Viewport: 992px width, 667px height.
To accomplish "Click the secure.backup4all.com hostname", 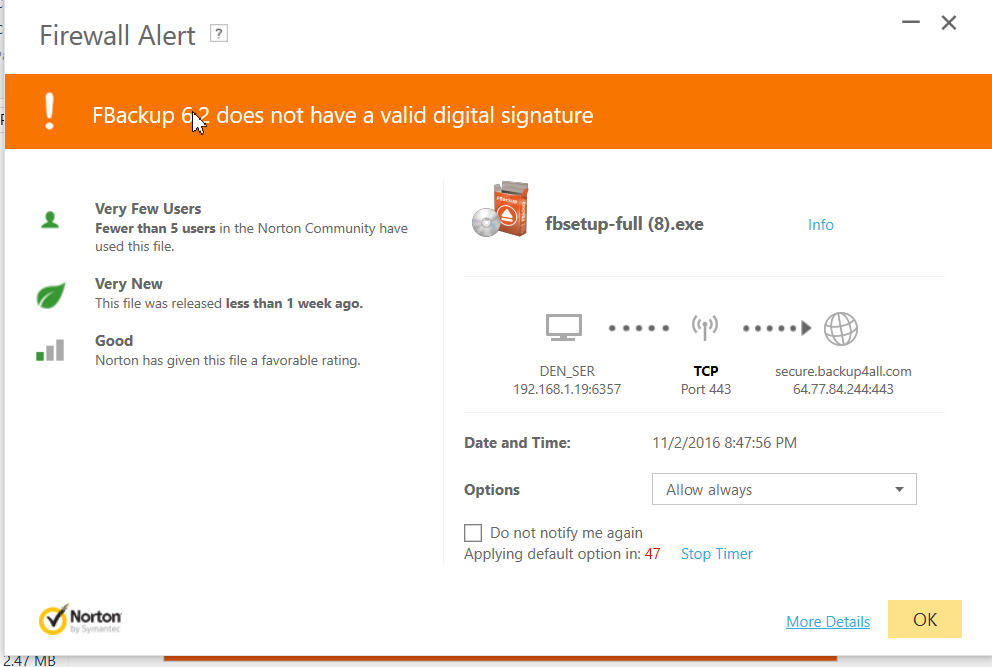I will [843, 371].
